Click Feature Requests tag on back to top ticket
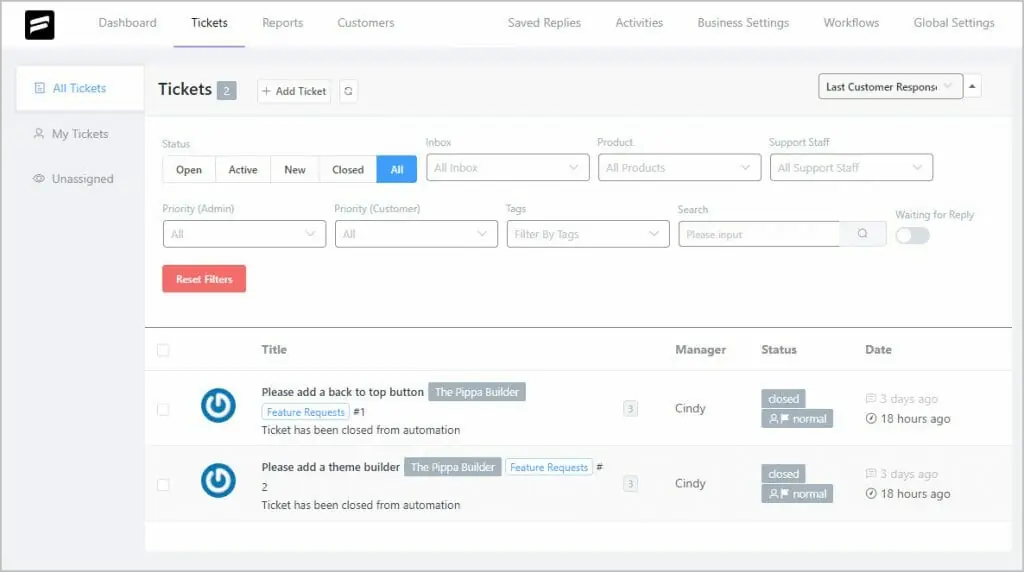The height and width of the screenshot is (572, 1024). click(x=305, y=412)
